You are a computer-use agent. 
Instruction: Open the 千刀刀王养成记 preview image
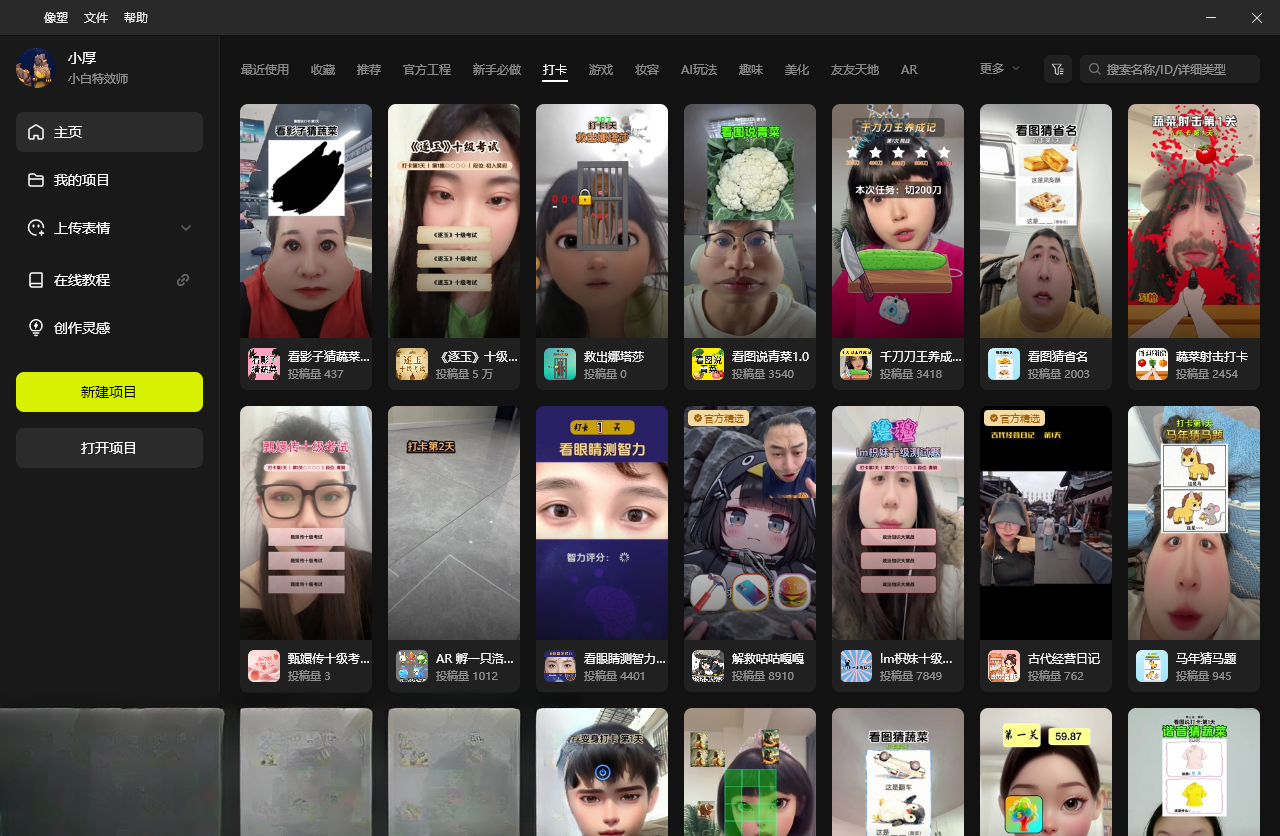tap(898, 221)
